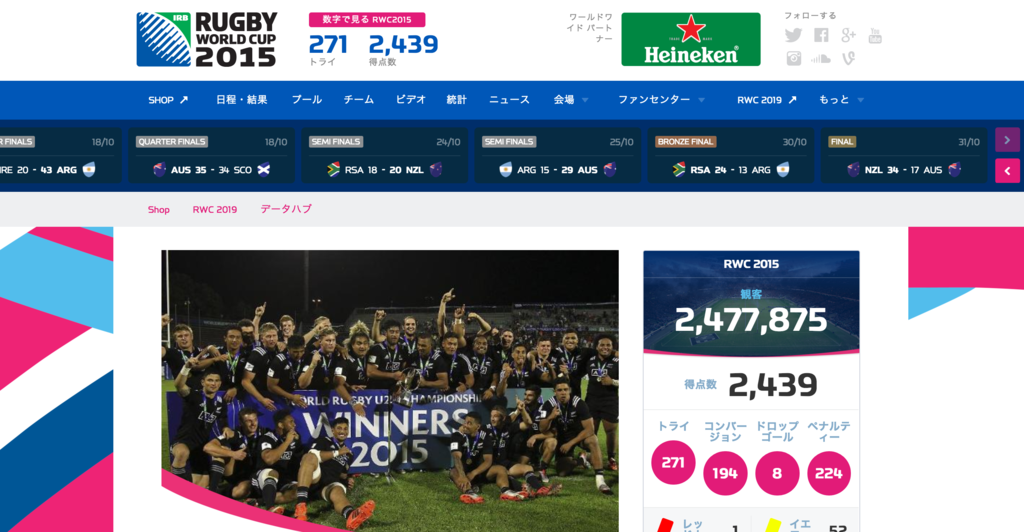
Task: Open the Twitter social icon
Action: (793, 35)
